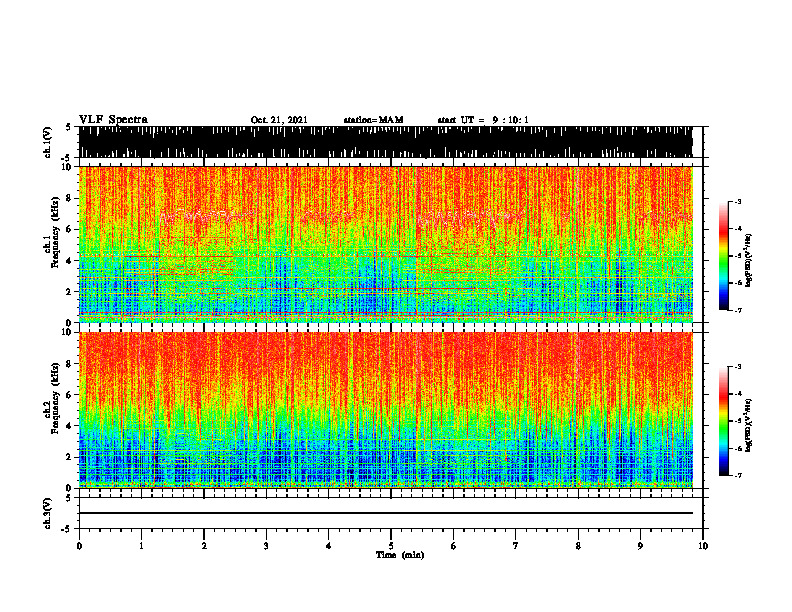The height and width of the screenshot is (612, 792).
Task: Click the "Time (min)" axis label
Action: [400, 555]
